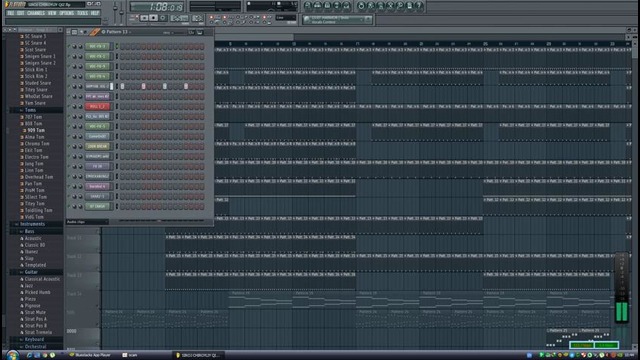Toggle pattern/song mode switch
This screenshot has height=360, width=640.
pos(133,18)
